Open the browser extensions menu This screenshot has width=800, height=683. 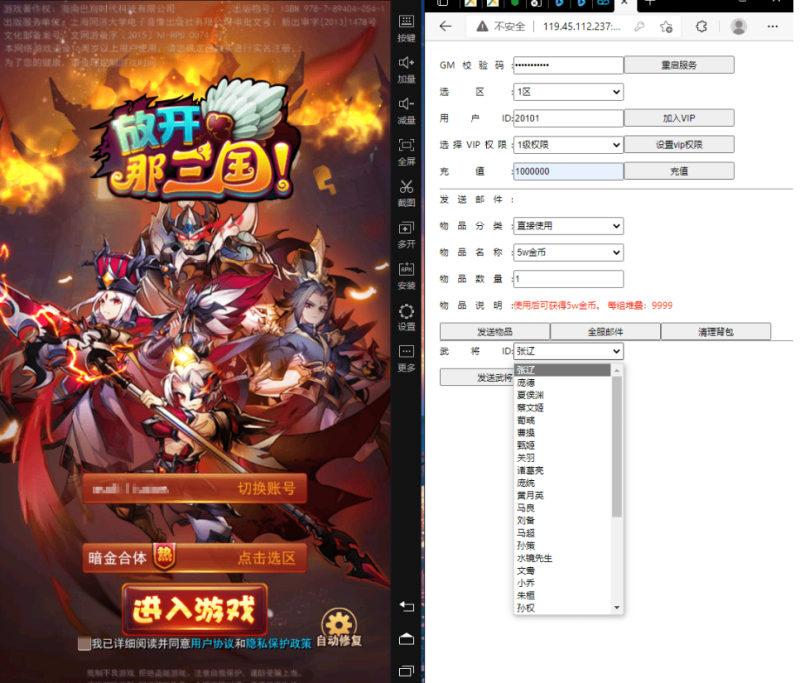coord(702,27)
